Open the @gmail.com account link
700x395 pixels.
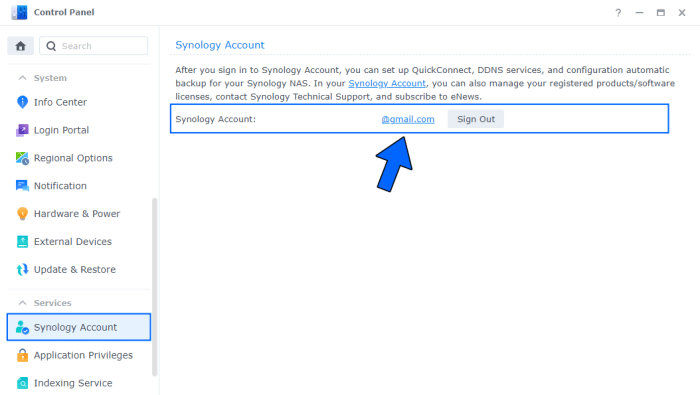408,119
